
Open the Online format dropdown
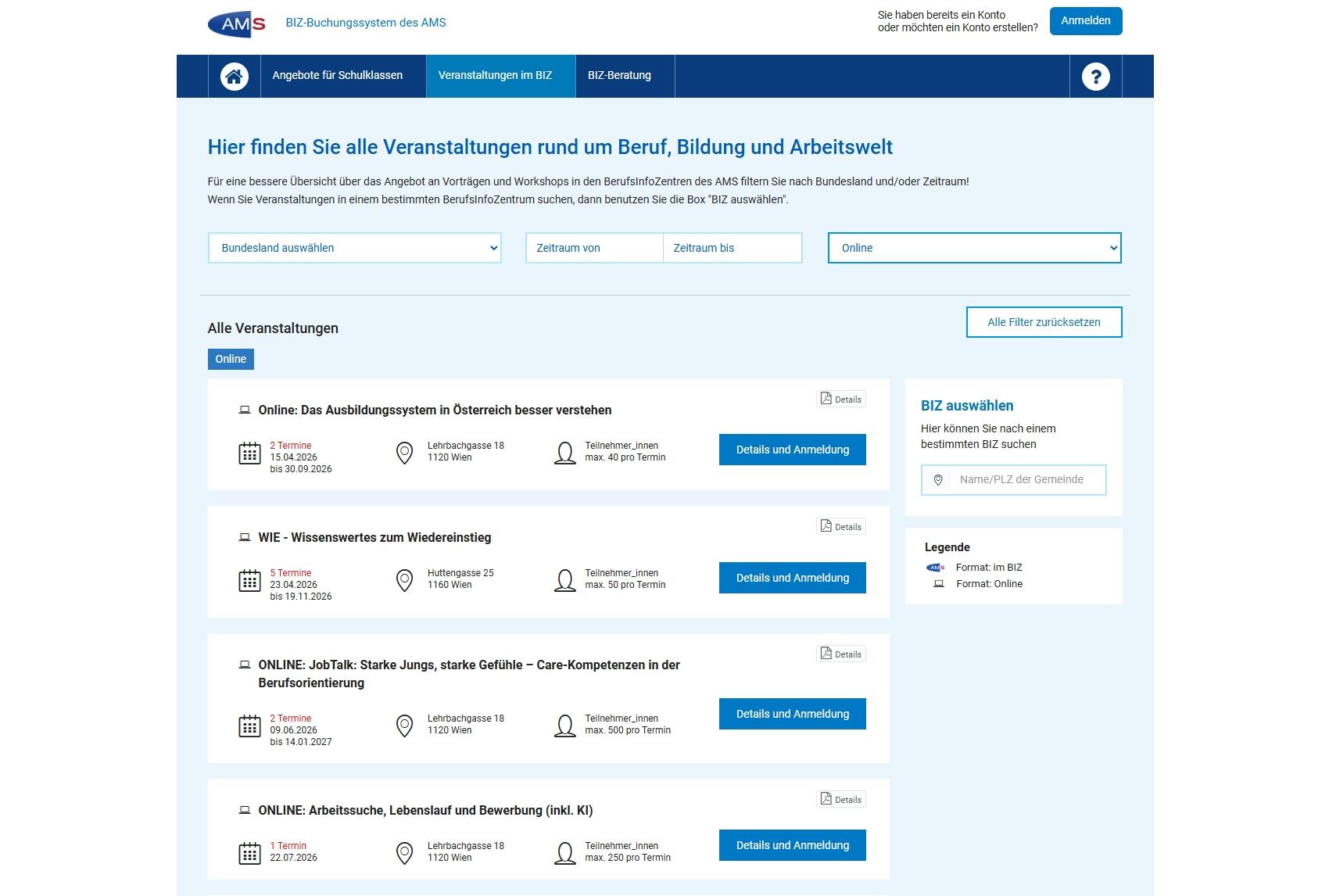(974, 248)
